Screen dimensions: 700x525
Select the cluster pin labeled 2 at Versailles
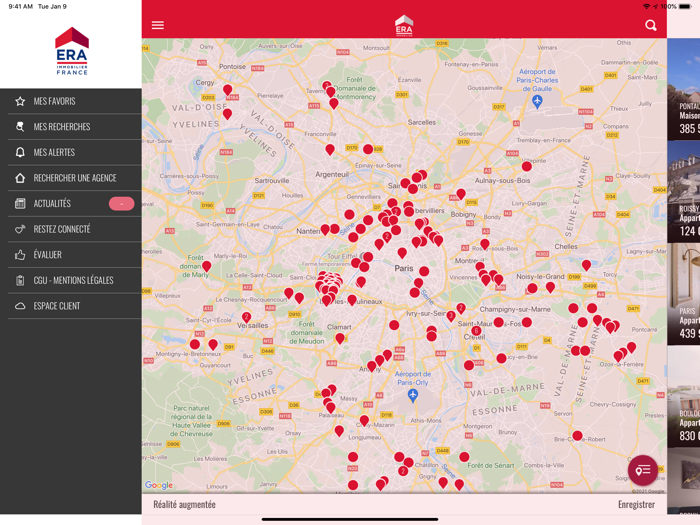coord(246,317)
